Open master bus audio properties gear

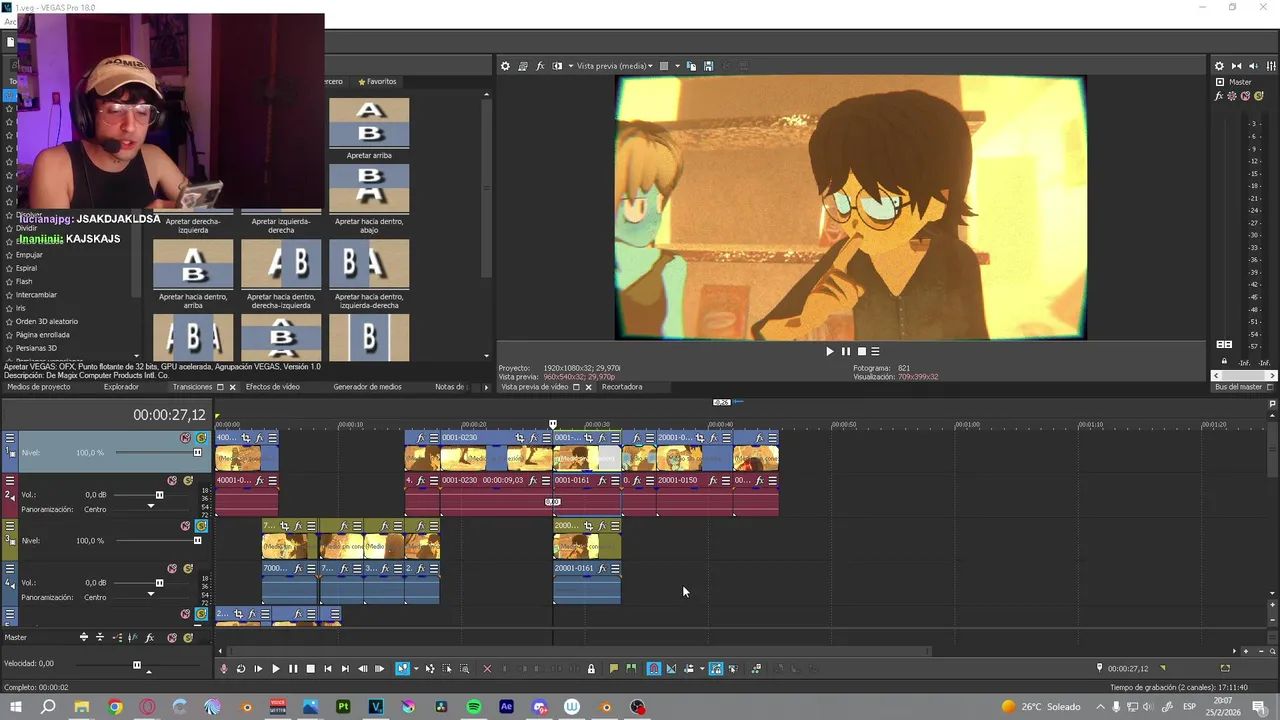click(x=1219, y=66)
